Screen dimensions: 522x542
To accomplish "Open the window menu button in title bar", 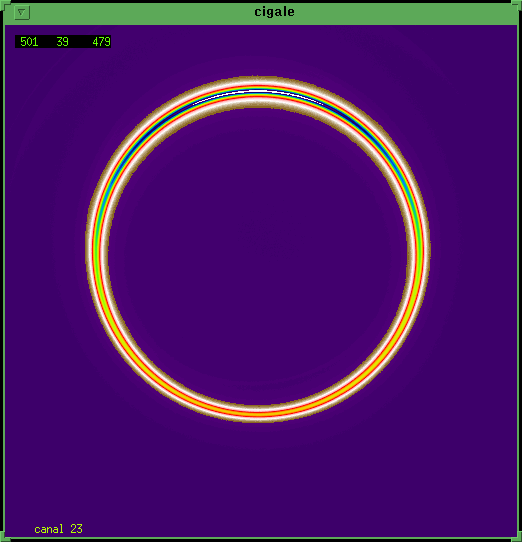I will 22,13.
